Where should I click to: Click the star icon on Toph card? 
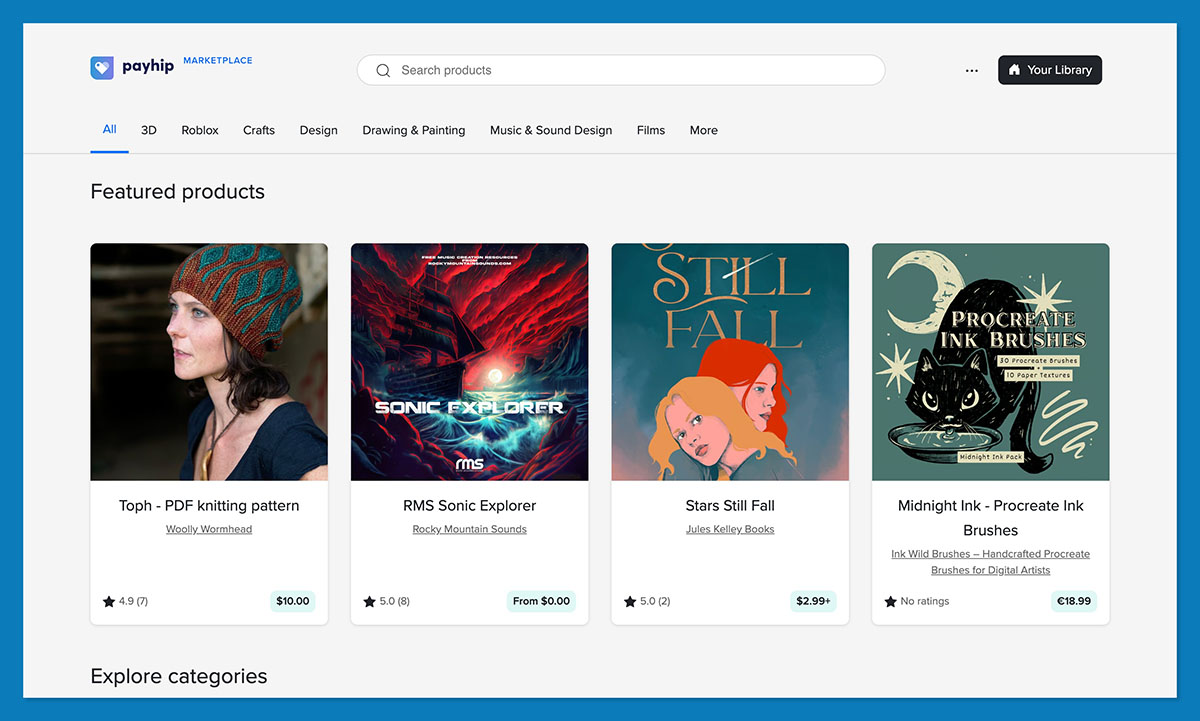tap(109, 602)
